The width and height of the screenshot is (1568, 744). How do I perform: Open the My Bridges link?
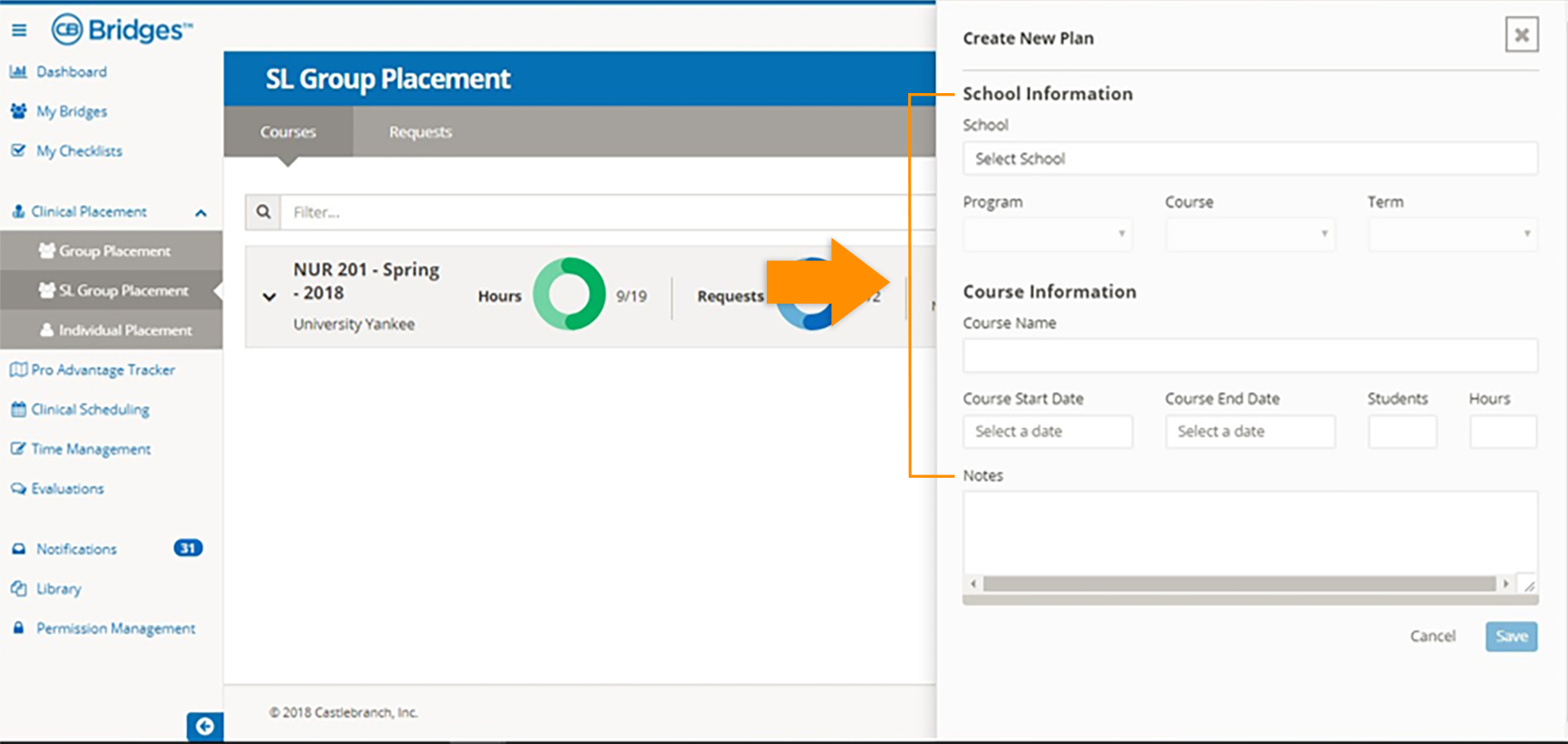[x=72, y=111]
